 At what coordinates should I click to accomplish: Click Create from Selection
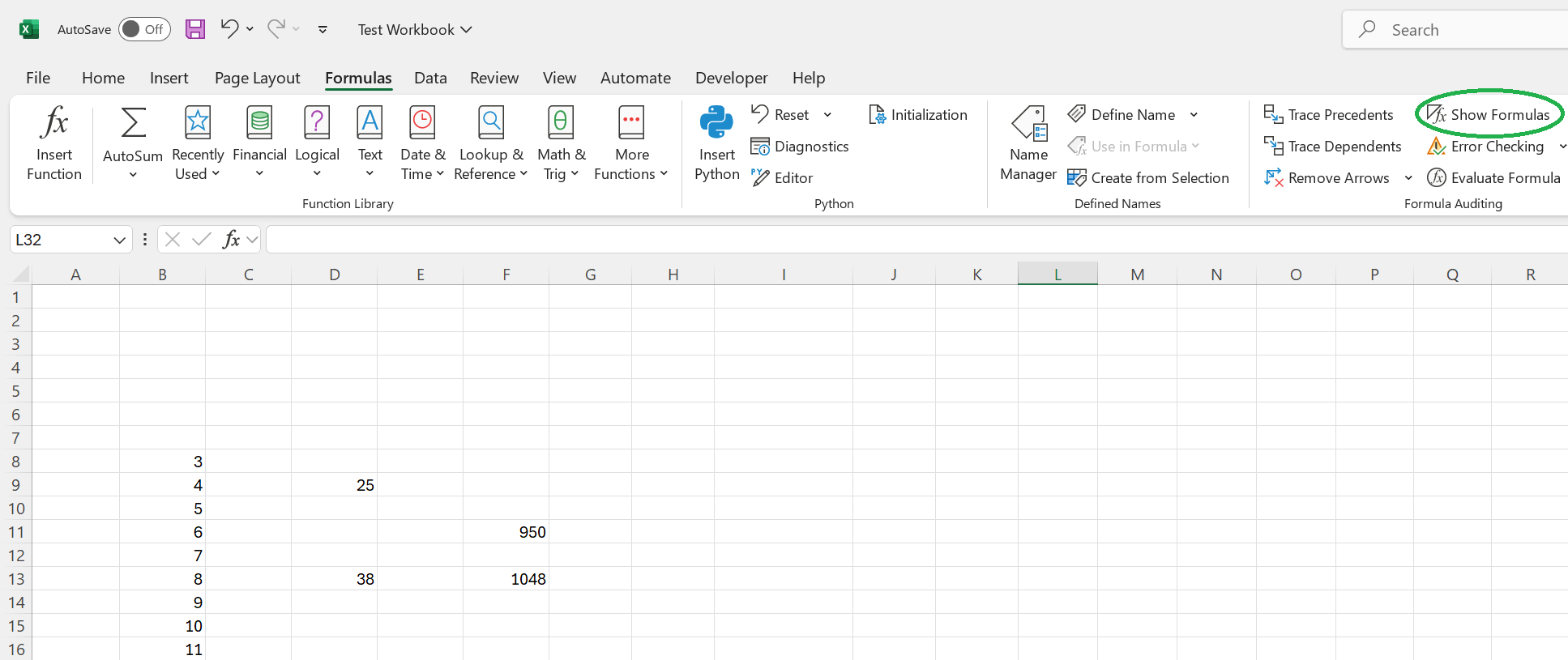[1148, 178]
